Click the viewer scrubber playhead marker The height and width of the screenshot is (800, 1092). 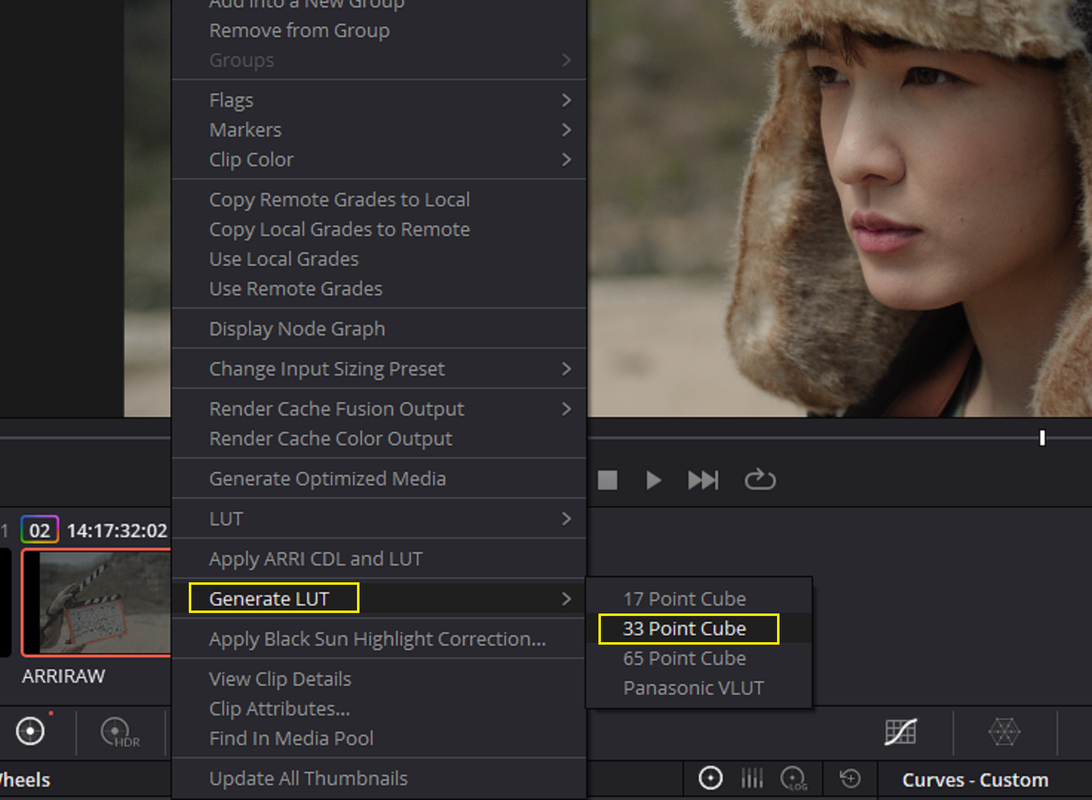coord(1042,438)
